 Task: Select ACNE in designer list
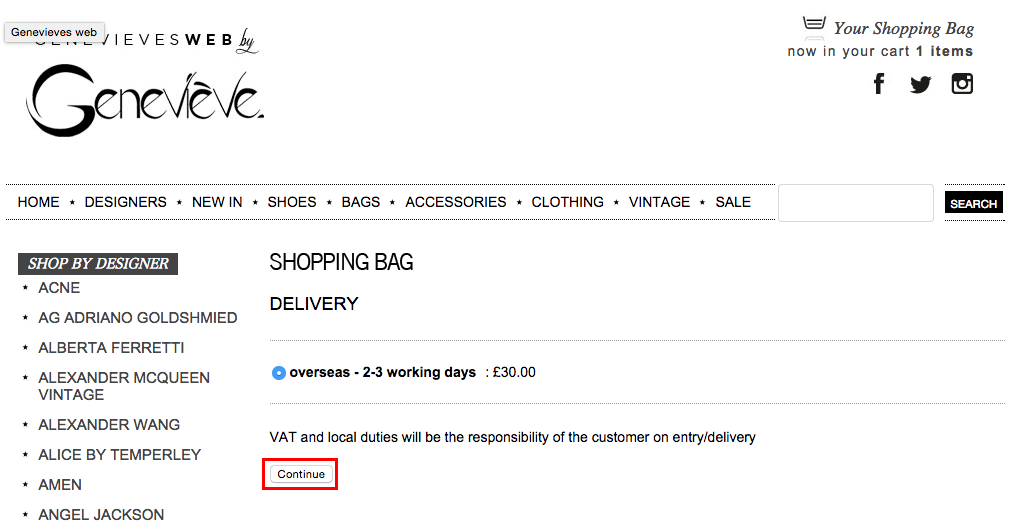pyautogui.click(x=59, y=288)
